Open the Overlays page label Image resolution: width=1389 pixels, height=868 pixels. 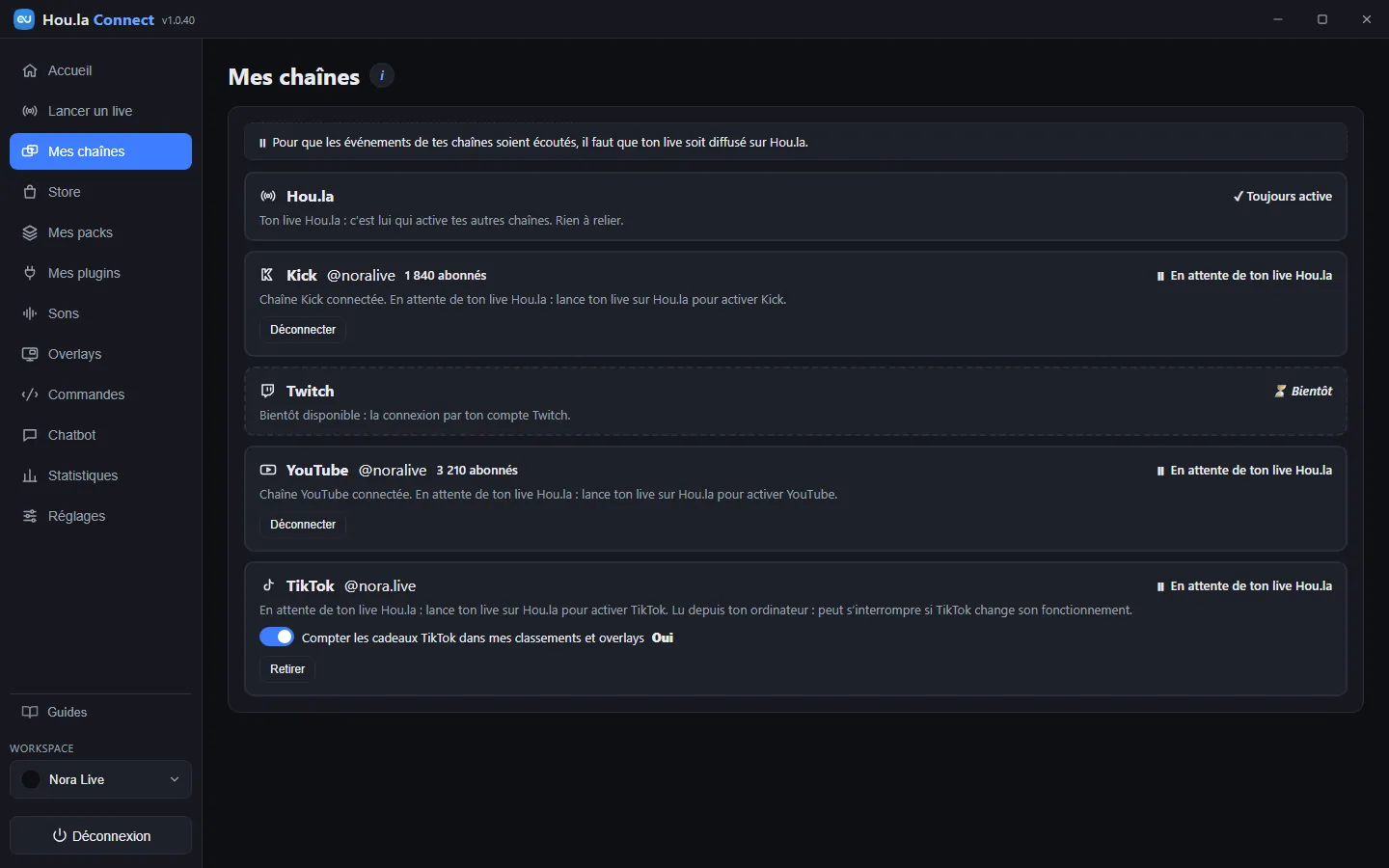(x=74, y=354)
